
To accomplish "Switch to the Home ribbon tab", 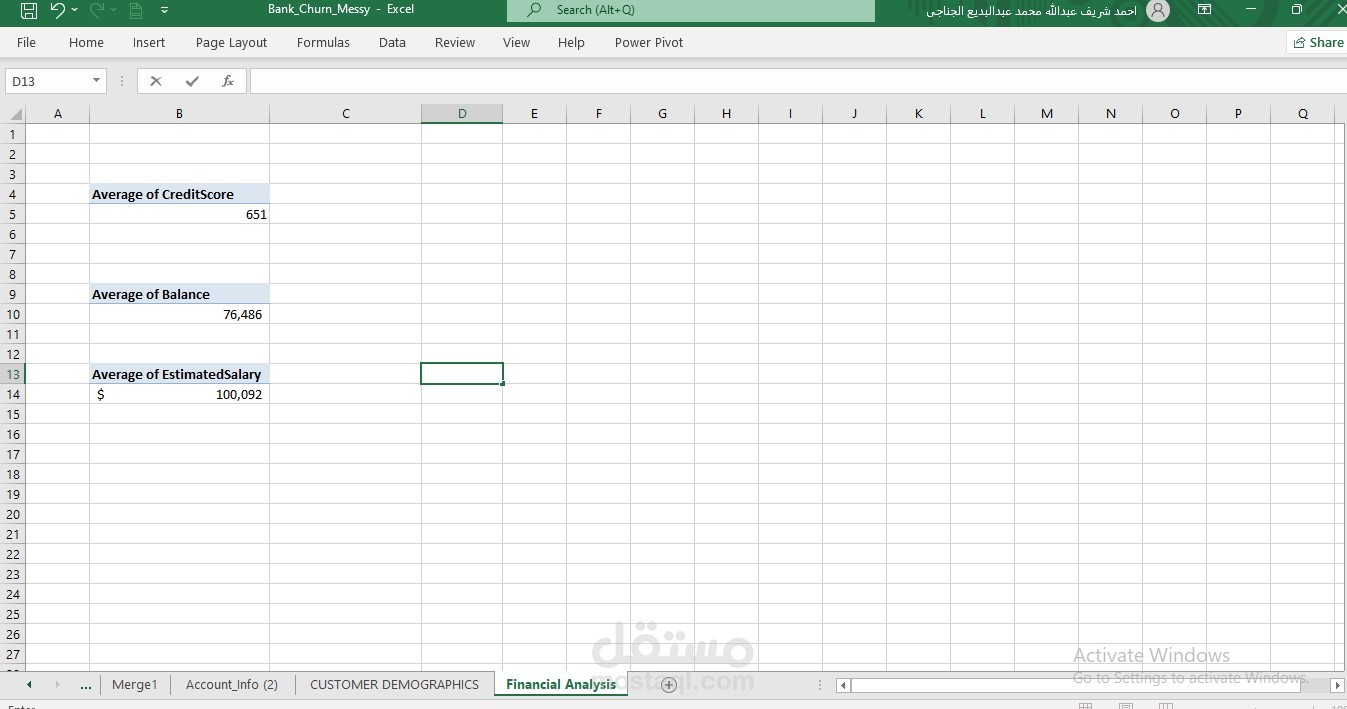I will click(x=86, y=42).
